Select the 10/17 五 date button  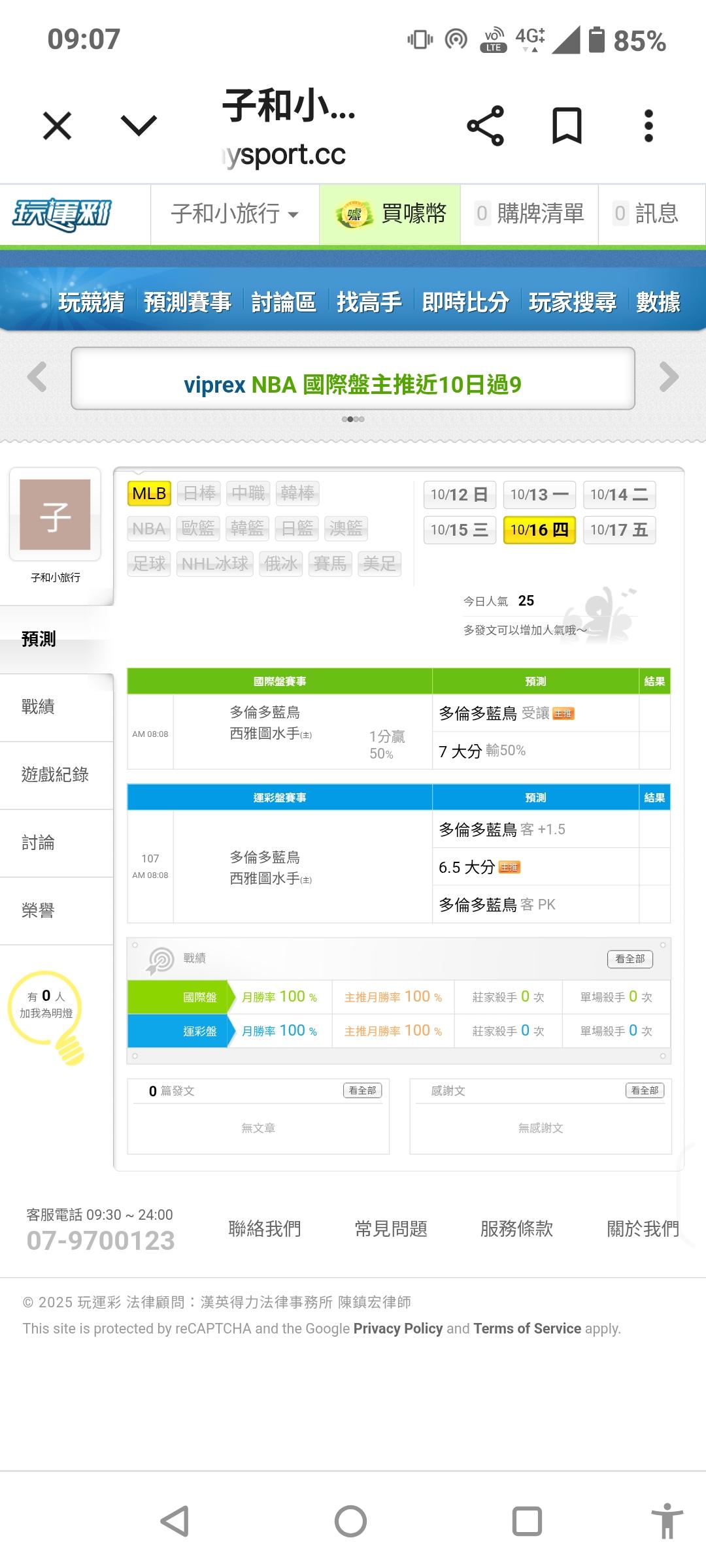(618, 530)
